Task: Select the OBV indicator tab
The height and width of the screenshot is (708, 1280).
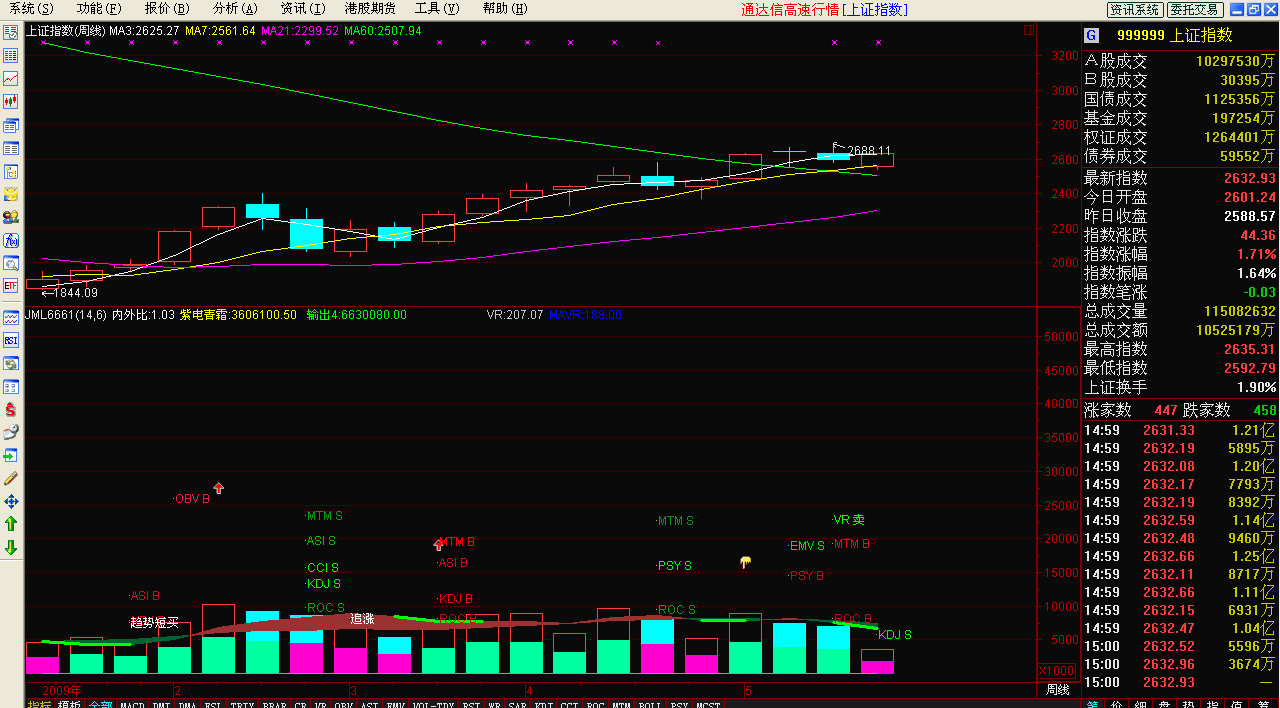Action: click(x=343, y=702)
